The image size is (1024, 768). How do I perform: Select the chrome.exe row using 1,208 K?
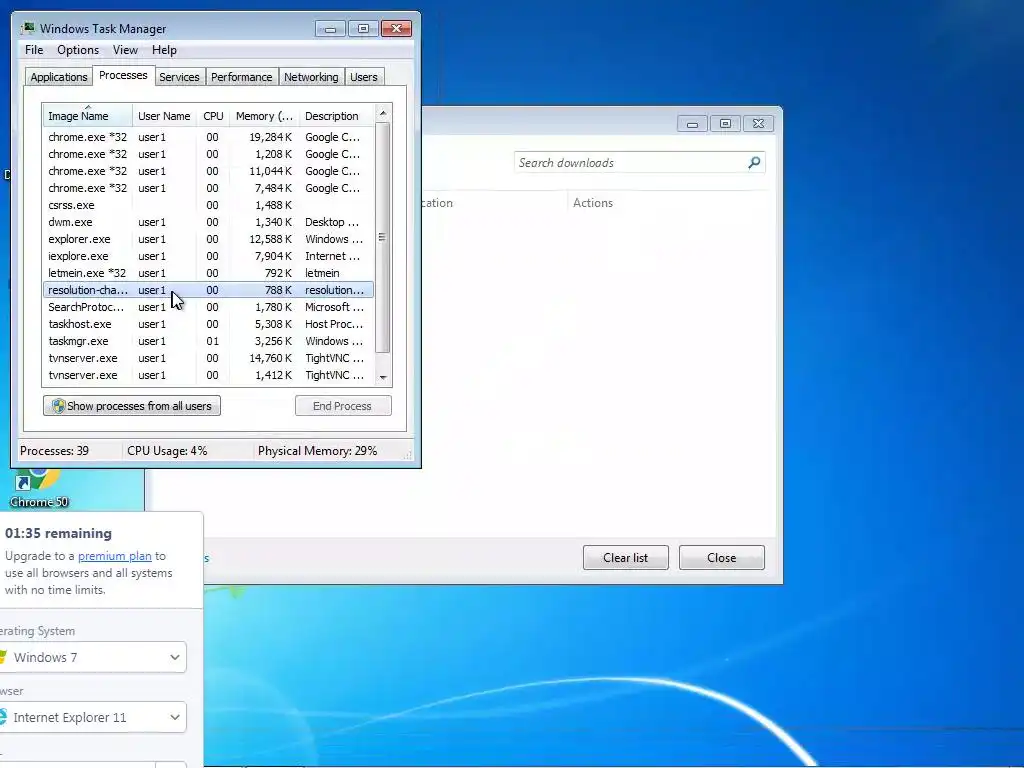tap(208, 154)
